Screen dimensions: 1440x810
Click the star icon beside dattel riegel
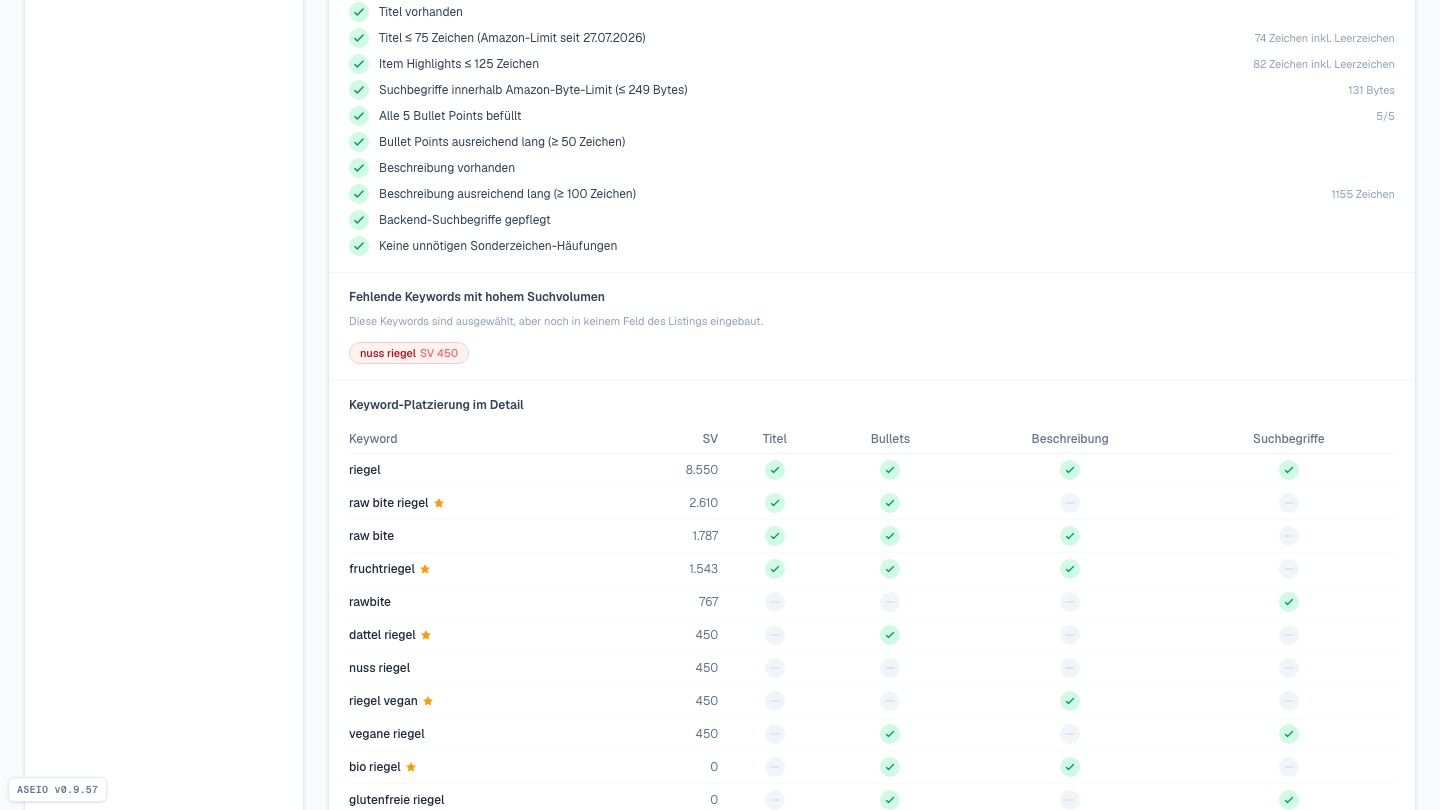(x=426, y=635)
